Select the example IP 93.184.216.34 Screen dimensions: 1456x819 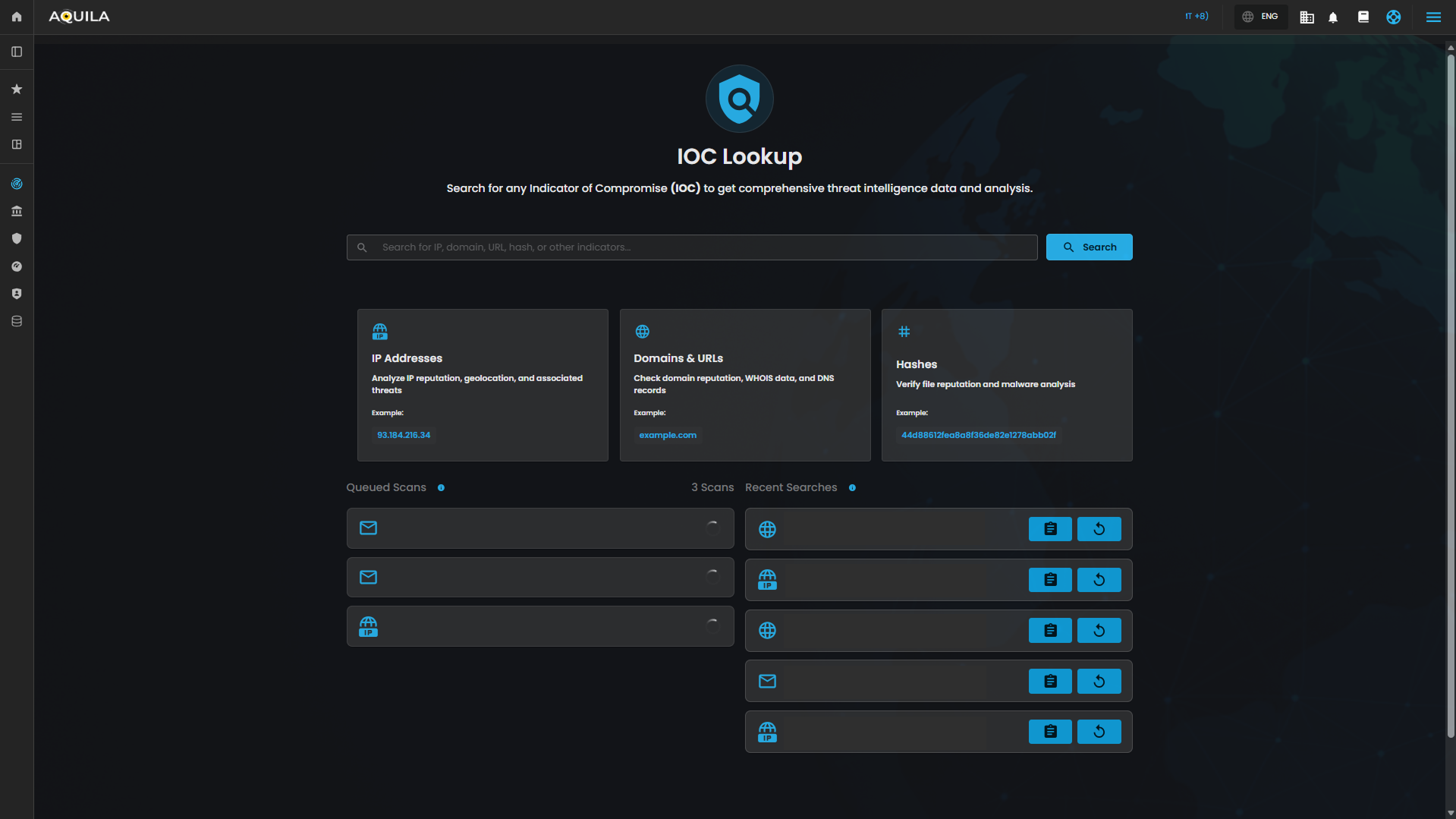(404, 435)
